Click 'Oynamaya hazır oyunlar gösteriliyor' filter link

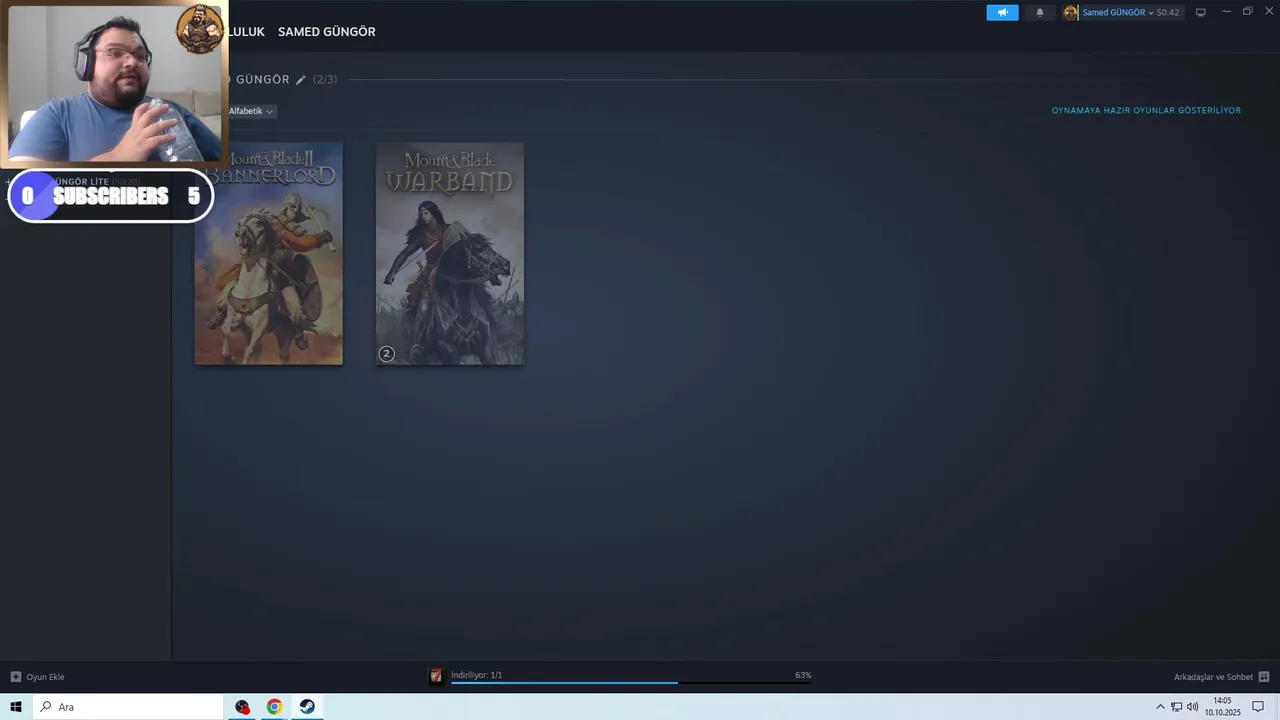(x=1146, y=110)
